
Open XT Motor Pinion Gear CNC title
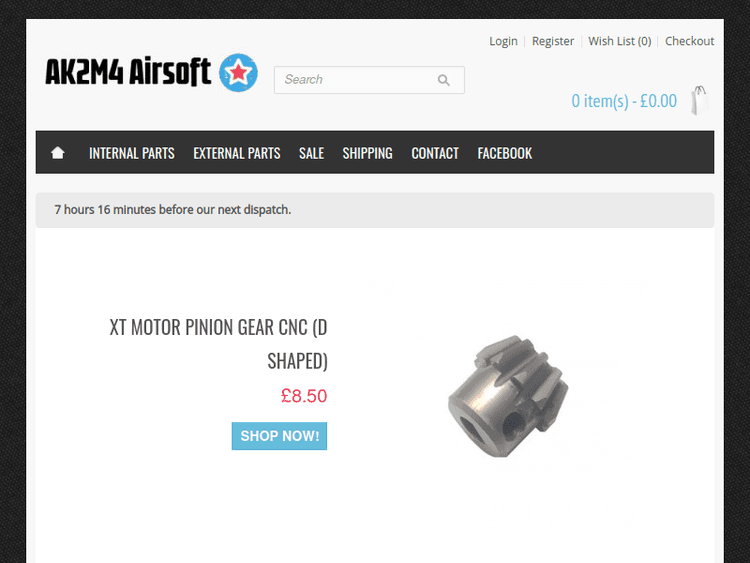(x=219, y=344)
